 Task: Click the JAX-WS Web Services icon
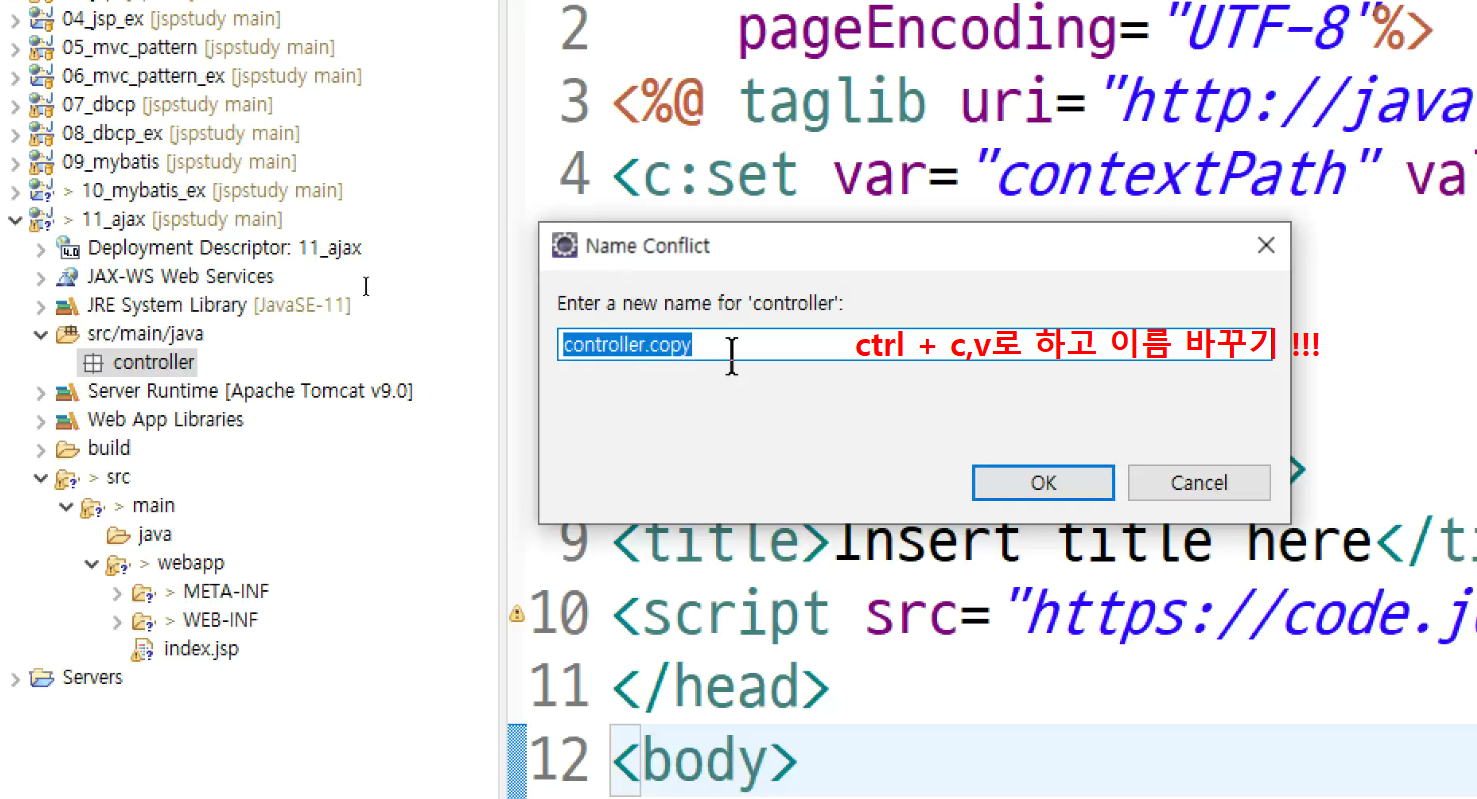[x=67, y=277]
